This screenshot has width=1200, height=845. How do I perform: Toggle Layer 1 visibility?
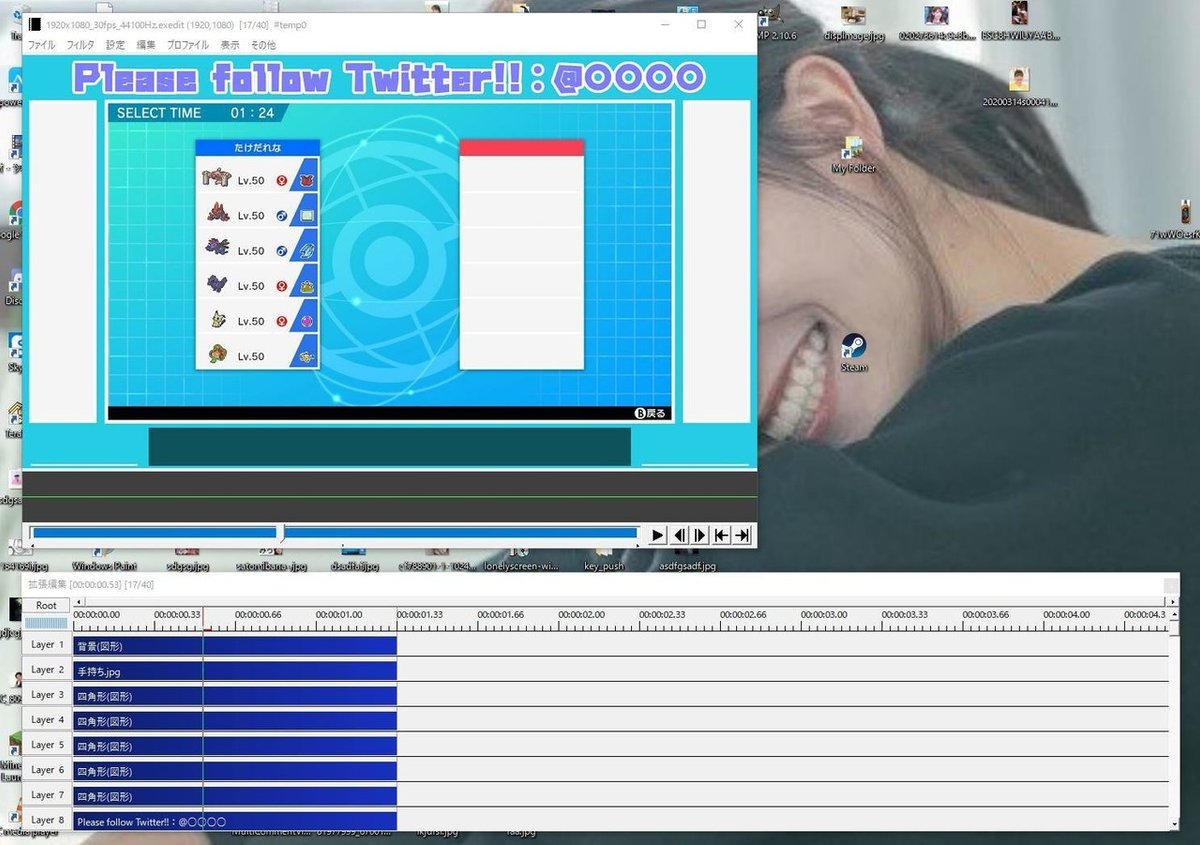(x=47, y=645)
